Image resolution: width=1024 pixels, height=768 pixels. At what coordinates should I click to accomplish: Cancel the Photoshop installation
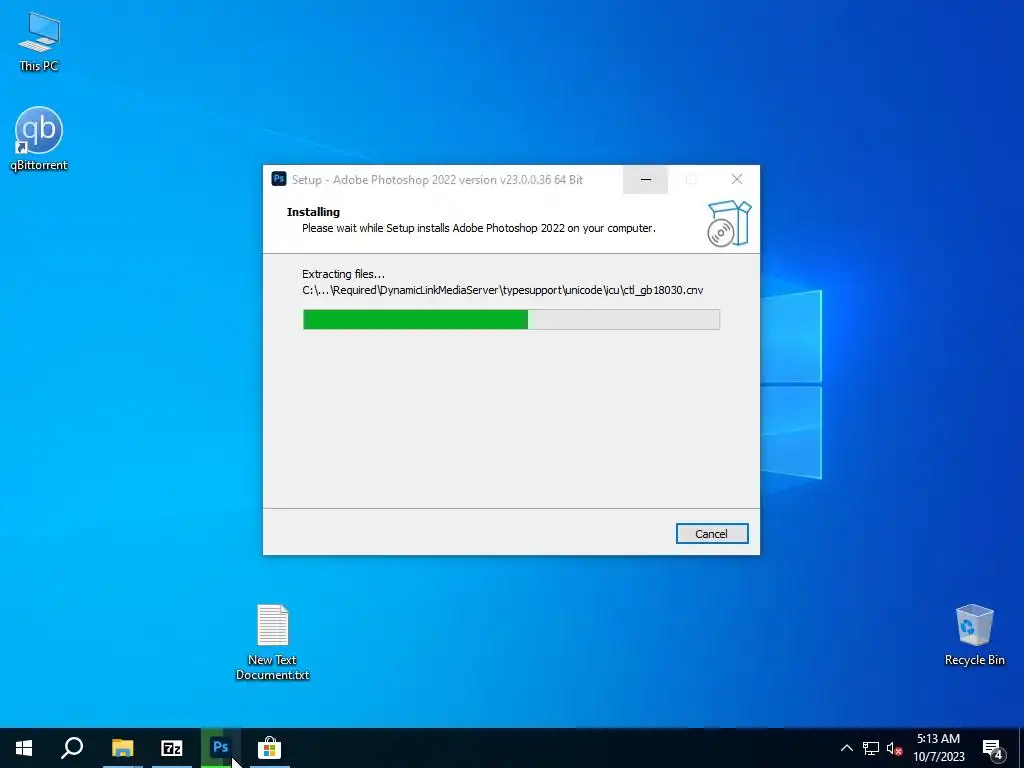coord(712,534)
